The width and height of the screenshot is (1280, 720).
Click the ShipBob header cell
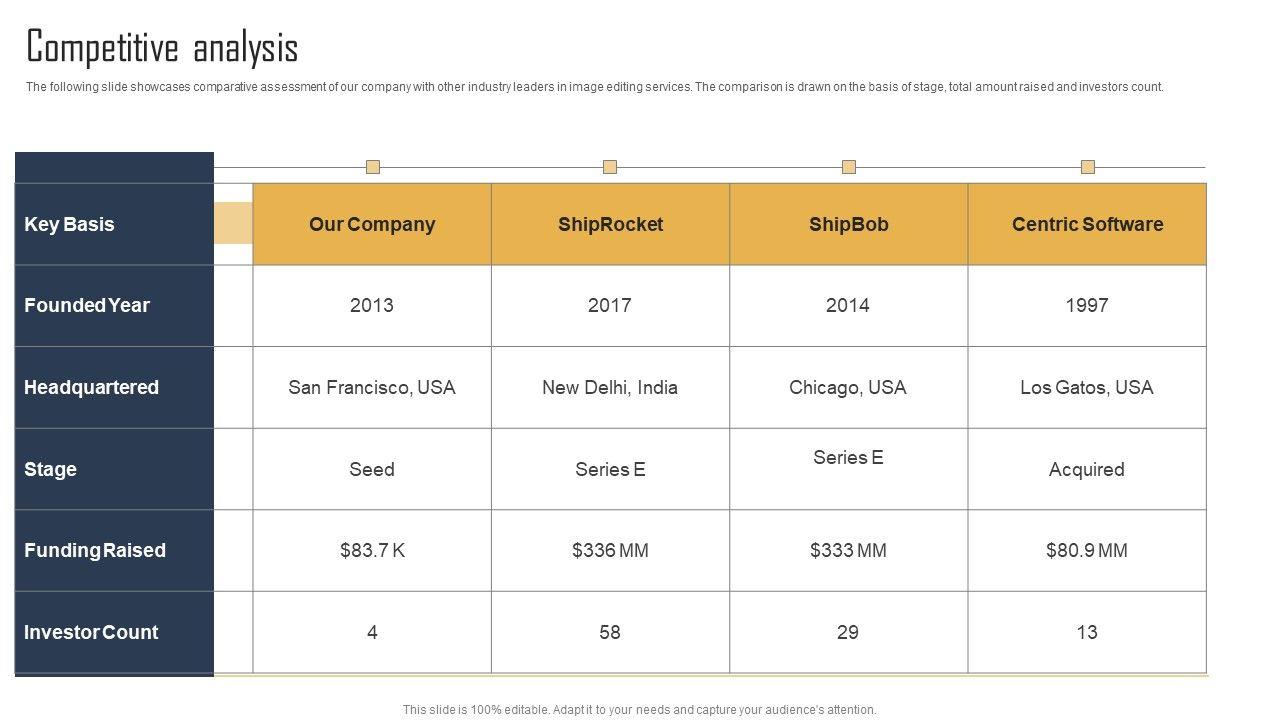pyautogui.click(x=848, y=224)
